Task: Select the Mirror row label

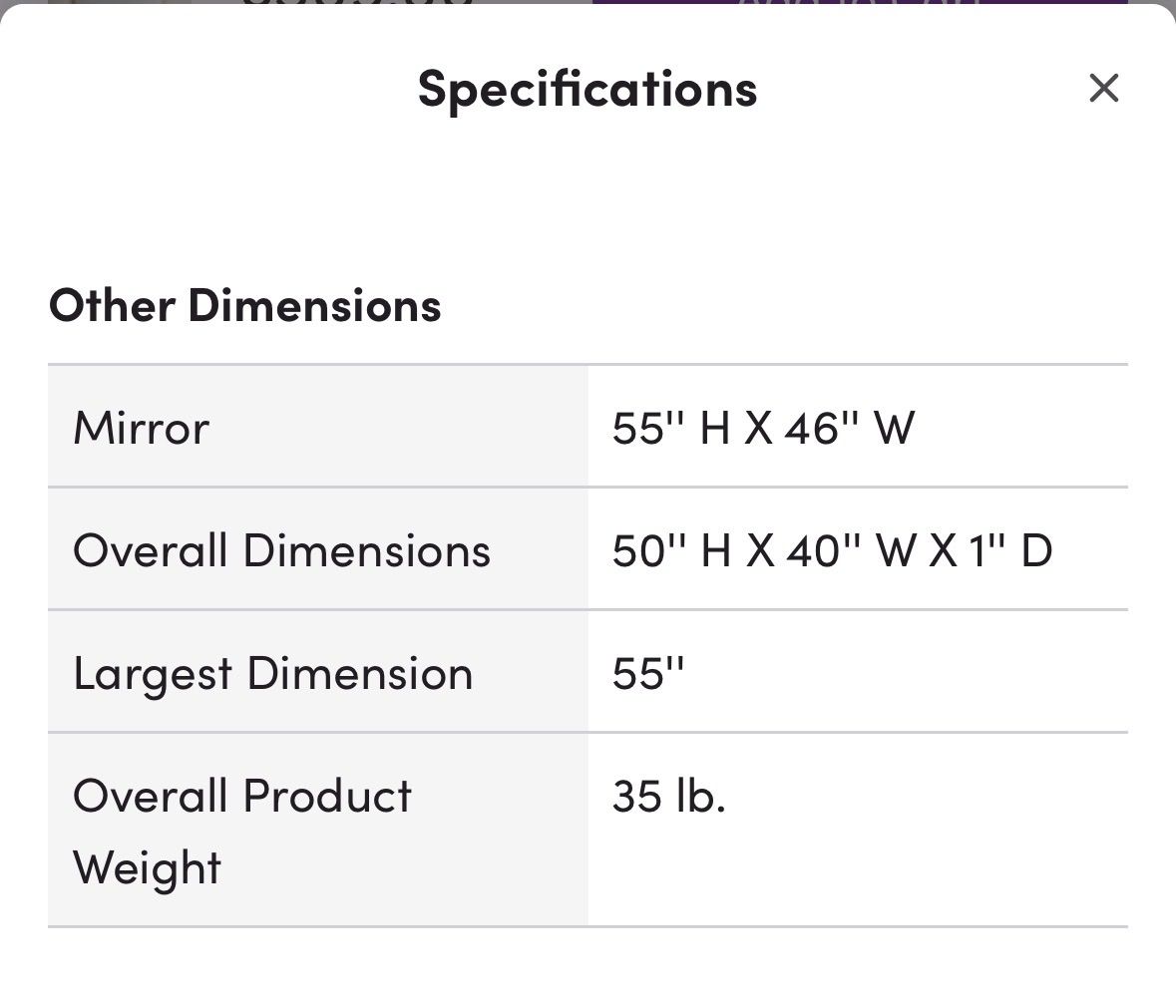Action: click(x=142, y=428)
